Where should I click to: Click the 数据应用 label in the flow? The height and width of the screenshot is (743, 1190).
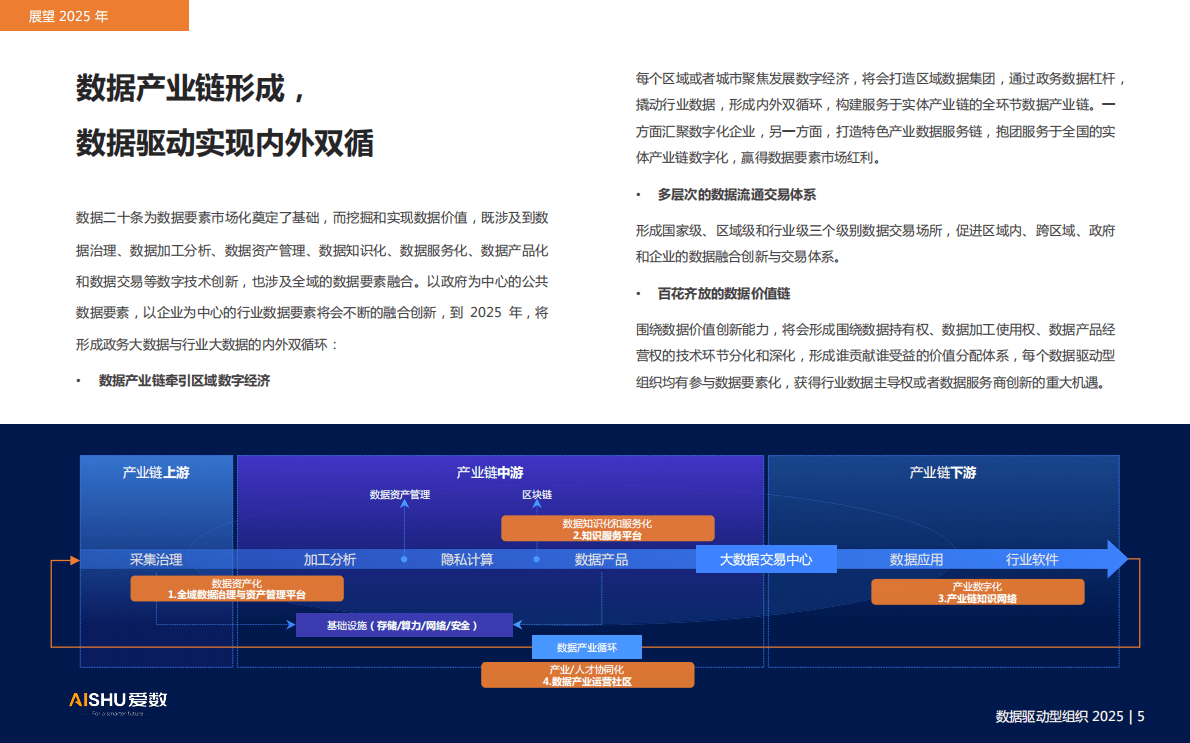pyautogui.click(x=918, y=559)
